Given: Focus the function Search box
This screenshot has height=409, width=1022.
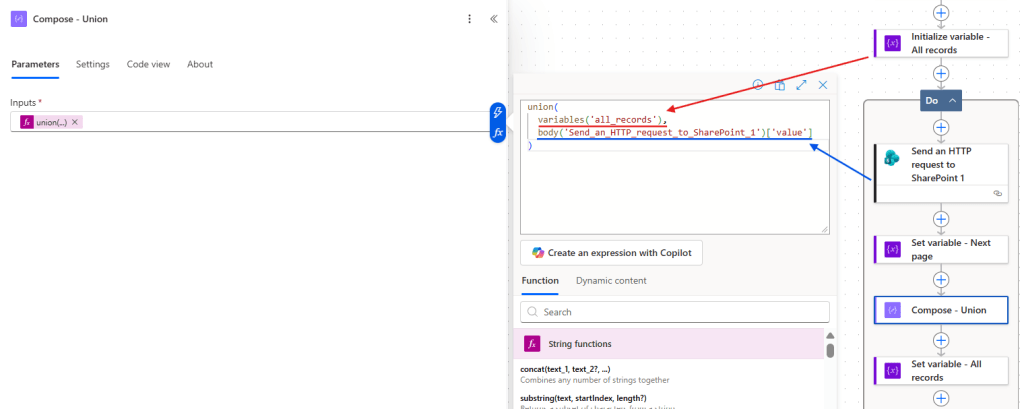Looking at the screenshot, I should [675, 312].
